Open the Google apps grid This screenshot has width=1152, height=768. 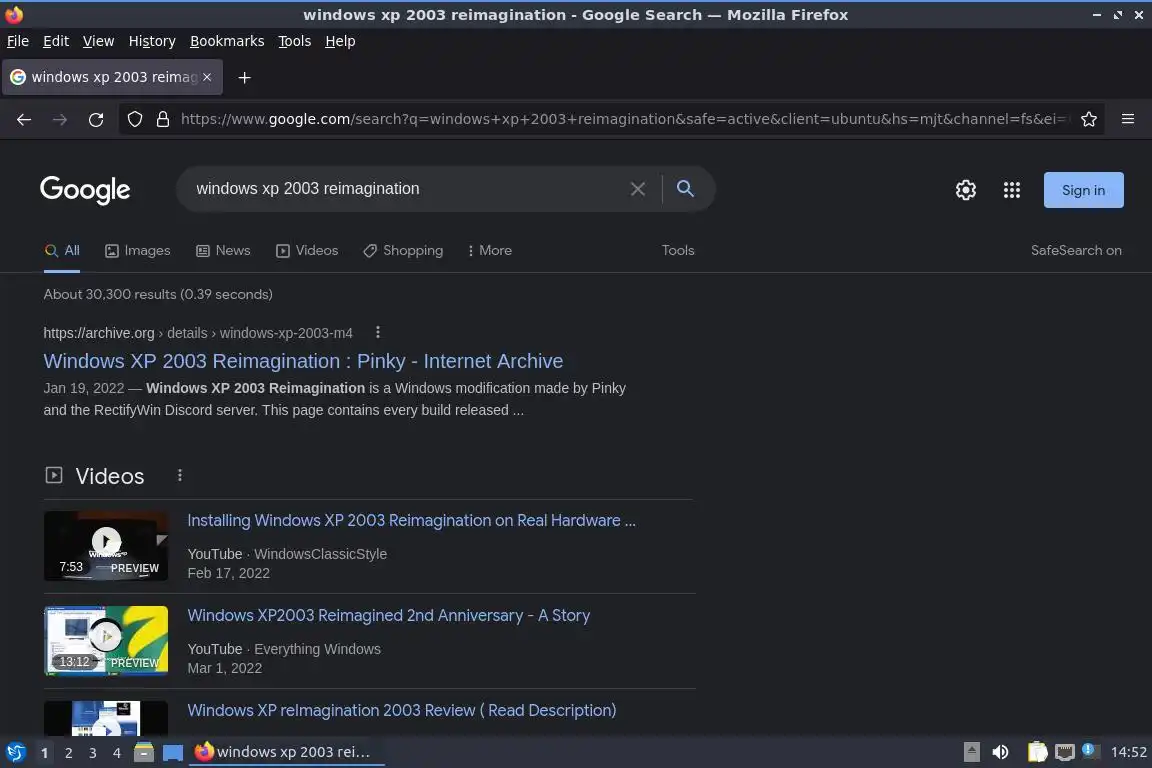coord(1012,190)
